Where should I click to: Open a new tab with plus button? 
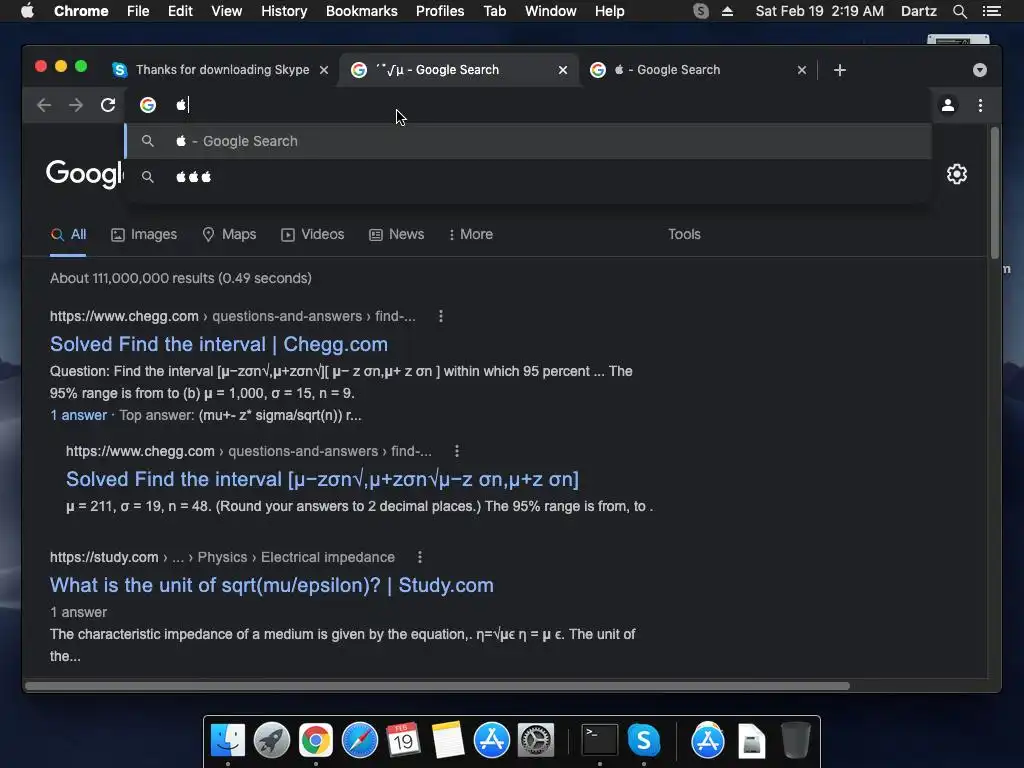coord(840,70)
